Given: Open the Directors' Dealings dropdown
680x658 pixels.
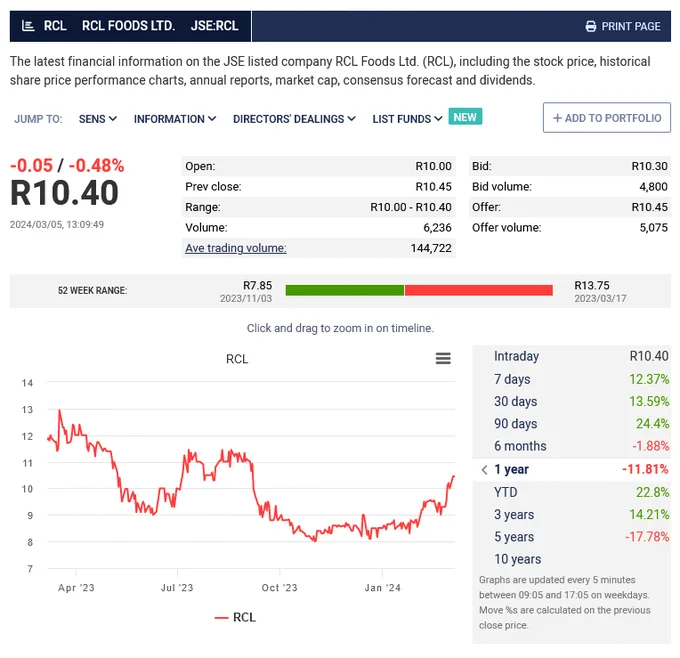Looking at the screenshot, I should 294,119.
